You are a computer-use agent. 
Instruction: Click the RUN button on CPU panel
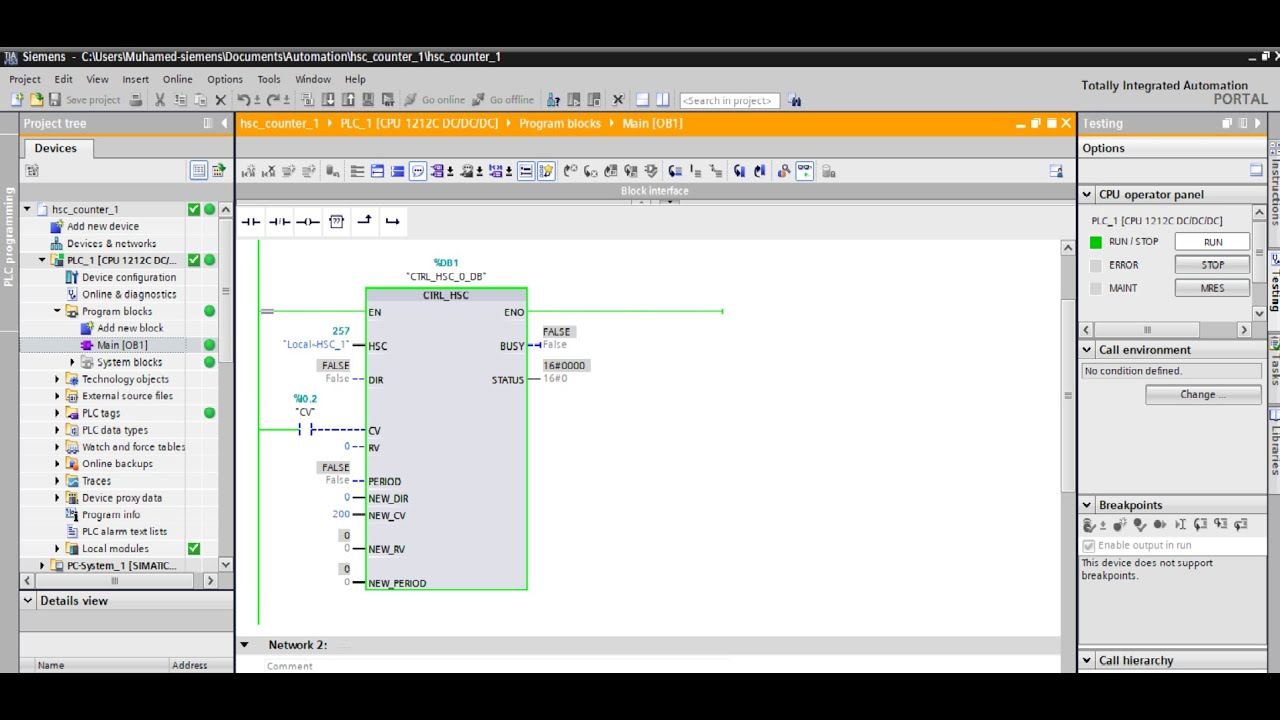click(x=1212, y=242)
